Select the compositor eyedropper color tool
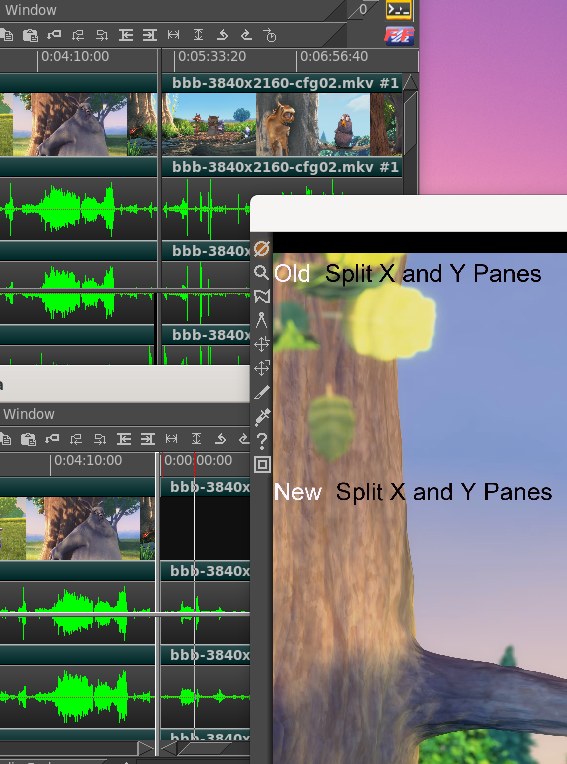This screenshot has height=764, width=567. click(x=262, y=417)
